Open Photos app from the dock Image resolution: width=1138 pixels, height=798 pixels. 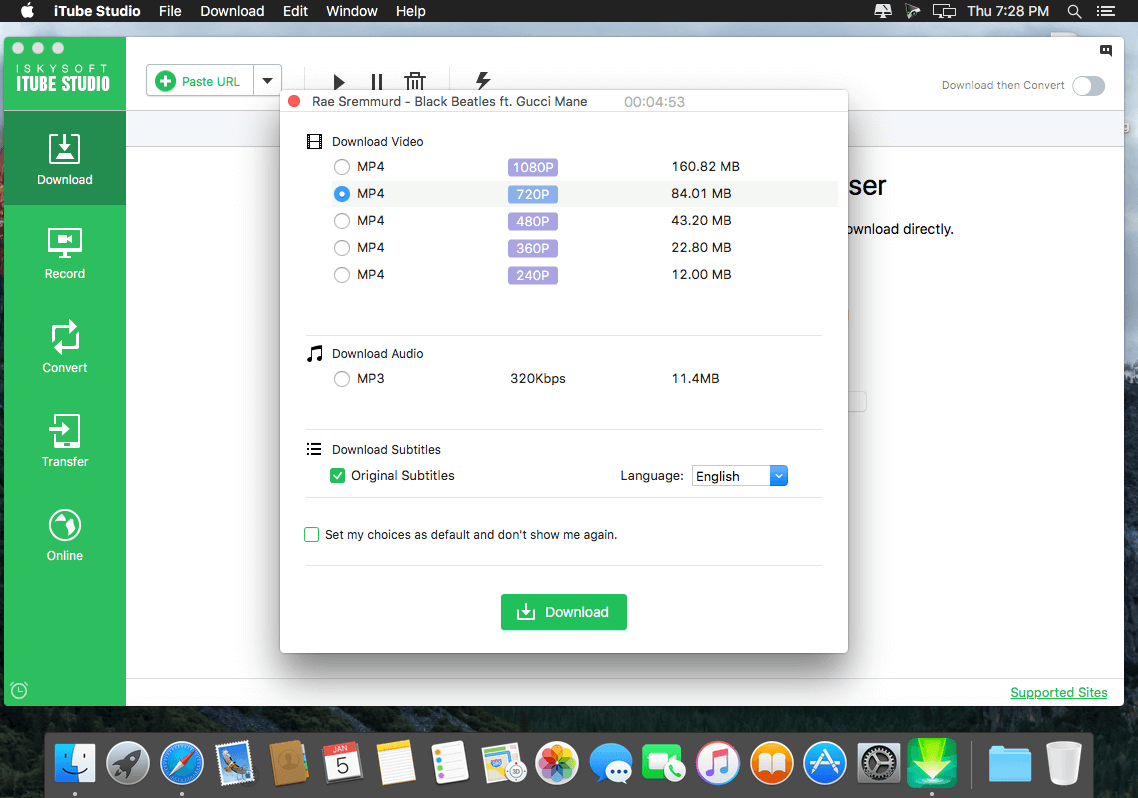557,763
